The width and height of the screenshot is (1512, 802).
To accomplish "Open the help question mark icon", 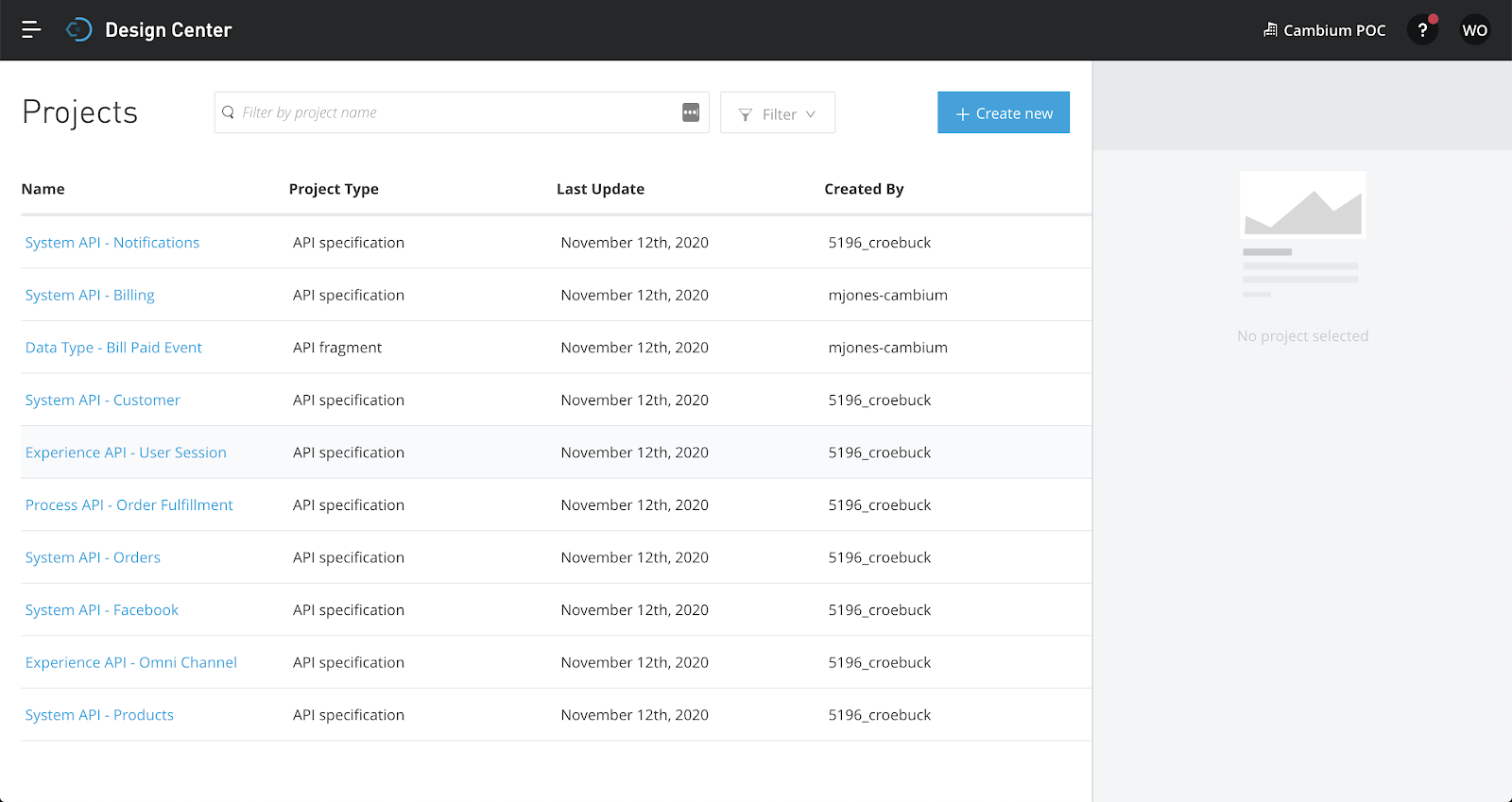I will click(1422, 30).
